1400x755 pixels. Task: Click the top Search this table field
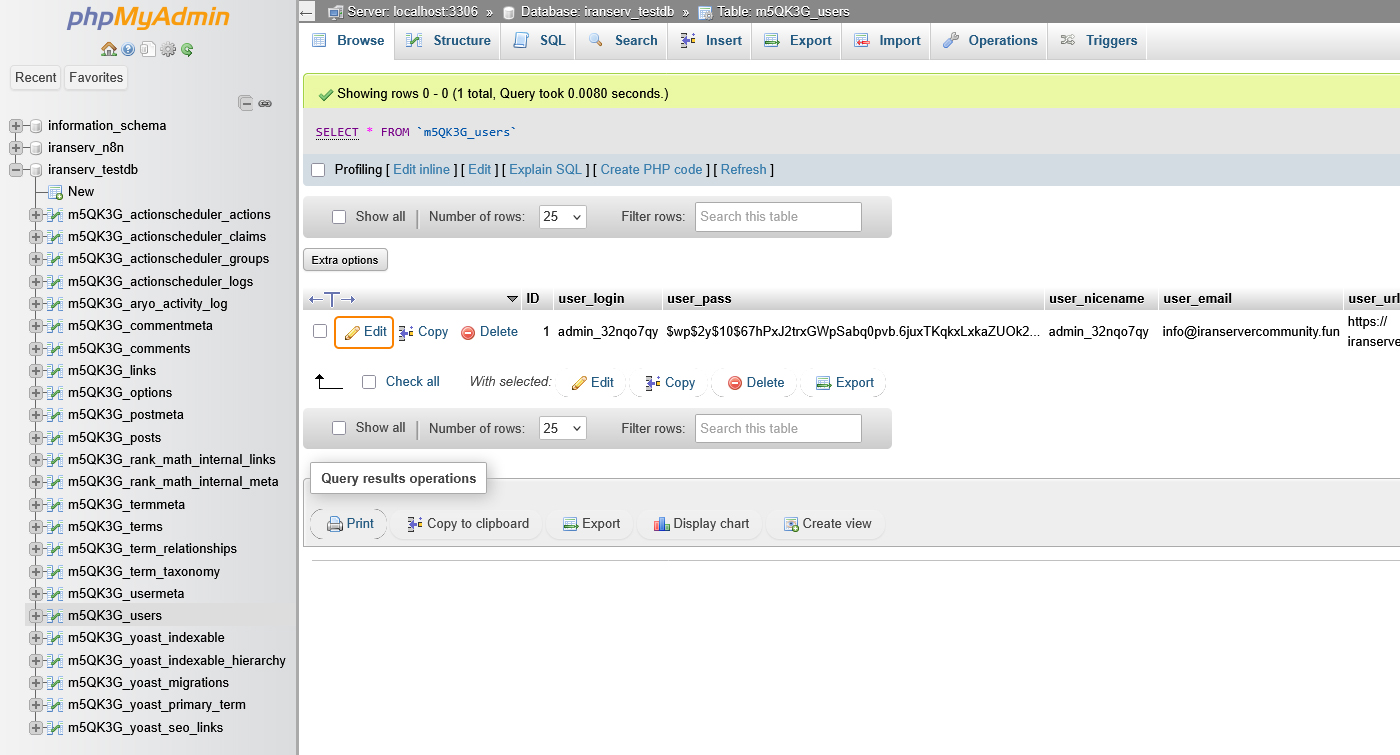pyautogui.click(x=777, y=217)
